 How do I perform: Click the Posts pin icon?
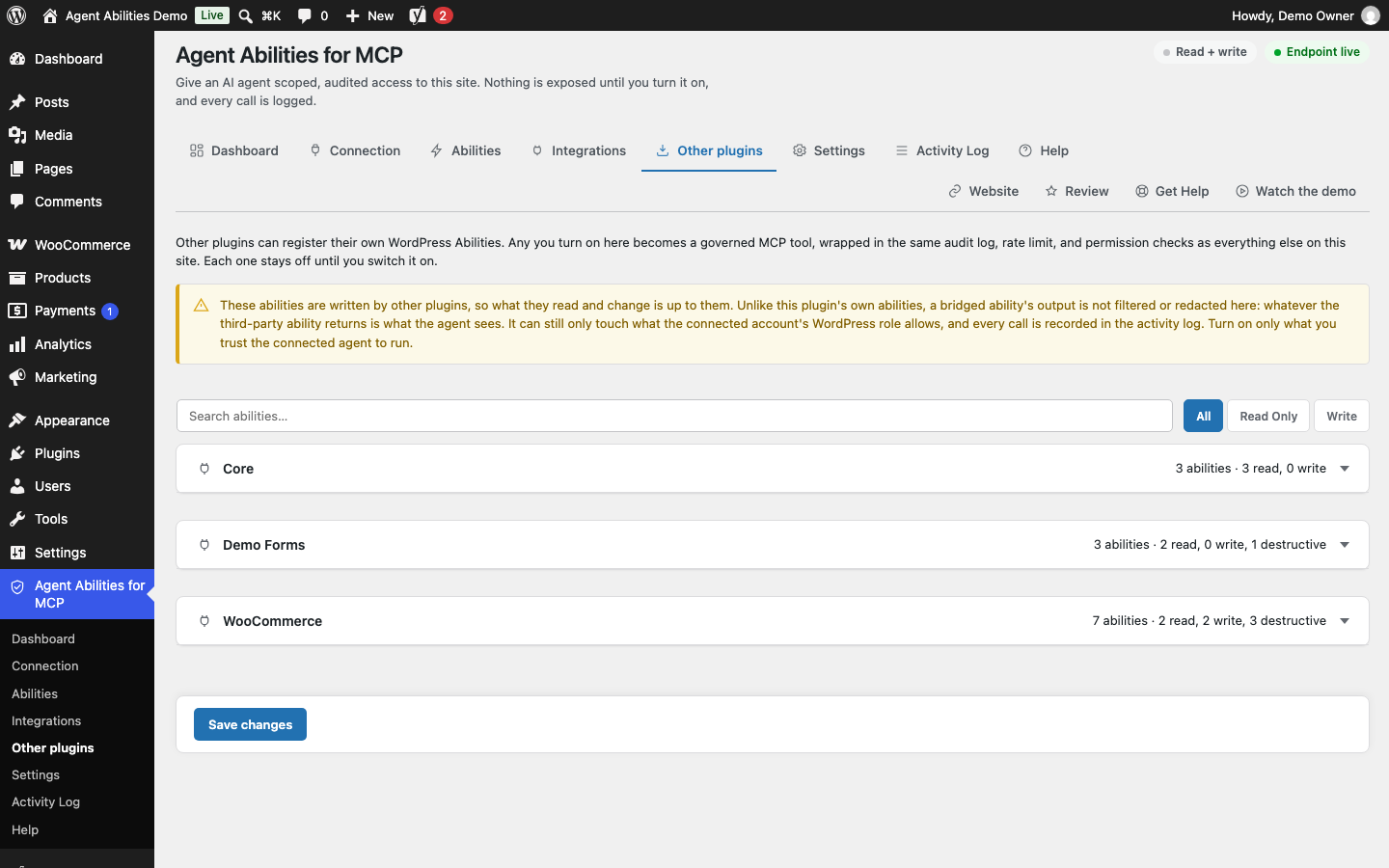[x=17, y=102]
